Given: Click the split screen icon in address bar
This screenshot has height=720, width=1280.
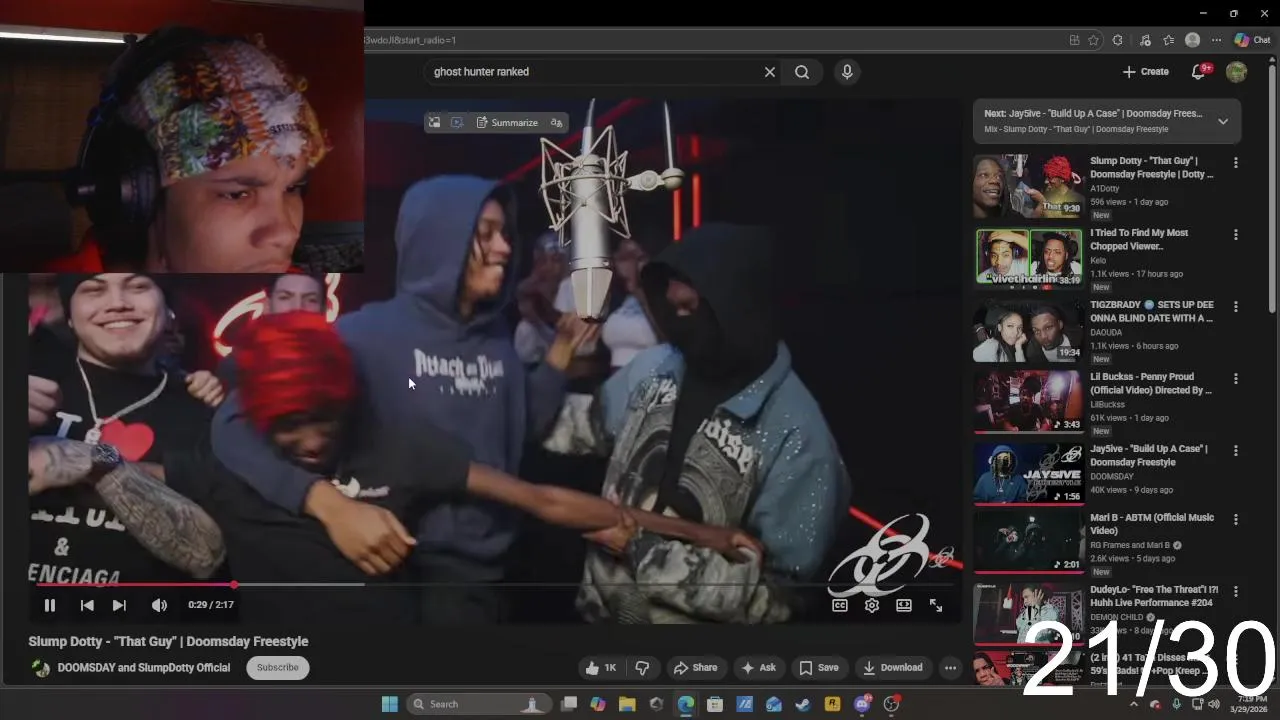Looking at the screenshot, I should click(x=1074, y=40).
